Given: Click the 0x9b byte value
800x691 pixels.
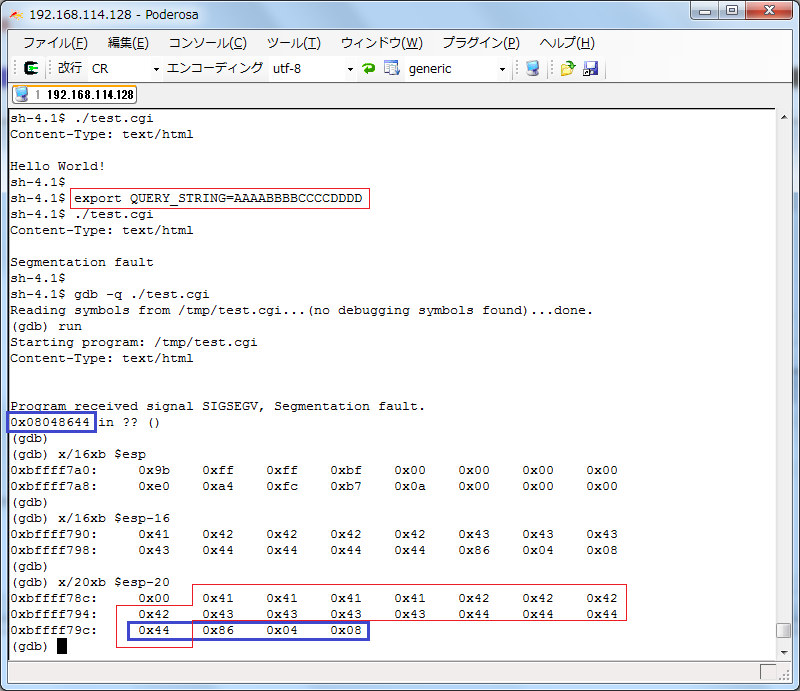Looking at the screenshot, I should (x=154, y=470).
